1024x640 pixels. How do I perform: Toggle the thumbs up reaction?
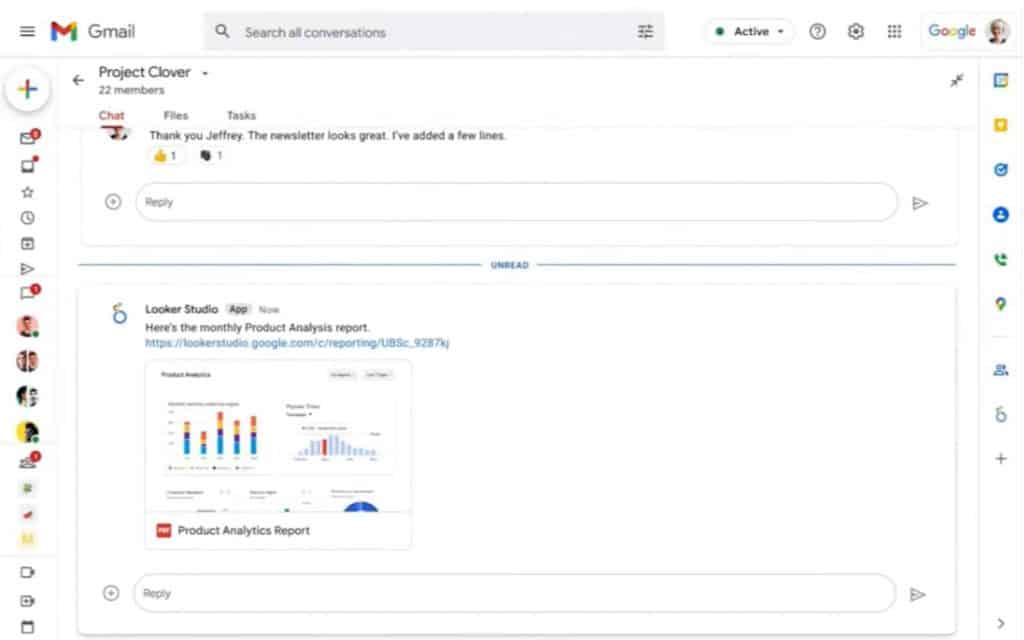pyautogui.click(x=165, y=155)
